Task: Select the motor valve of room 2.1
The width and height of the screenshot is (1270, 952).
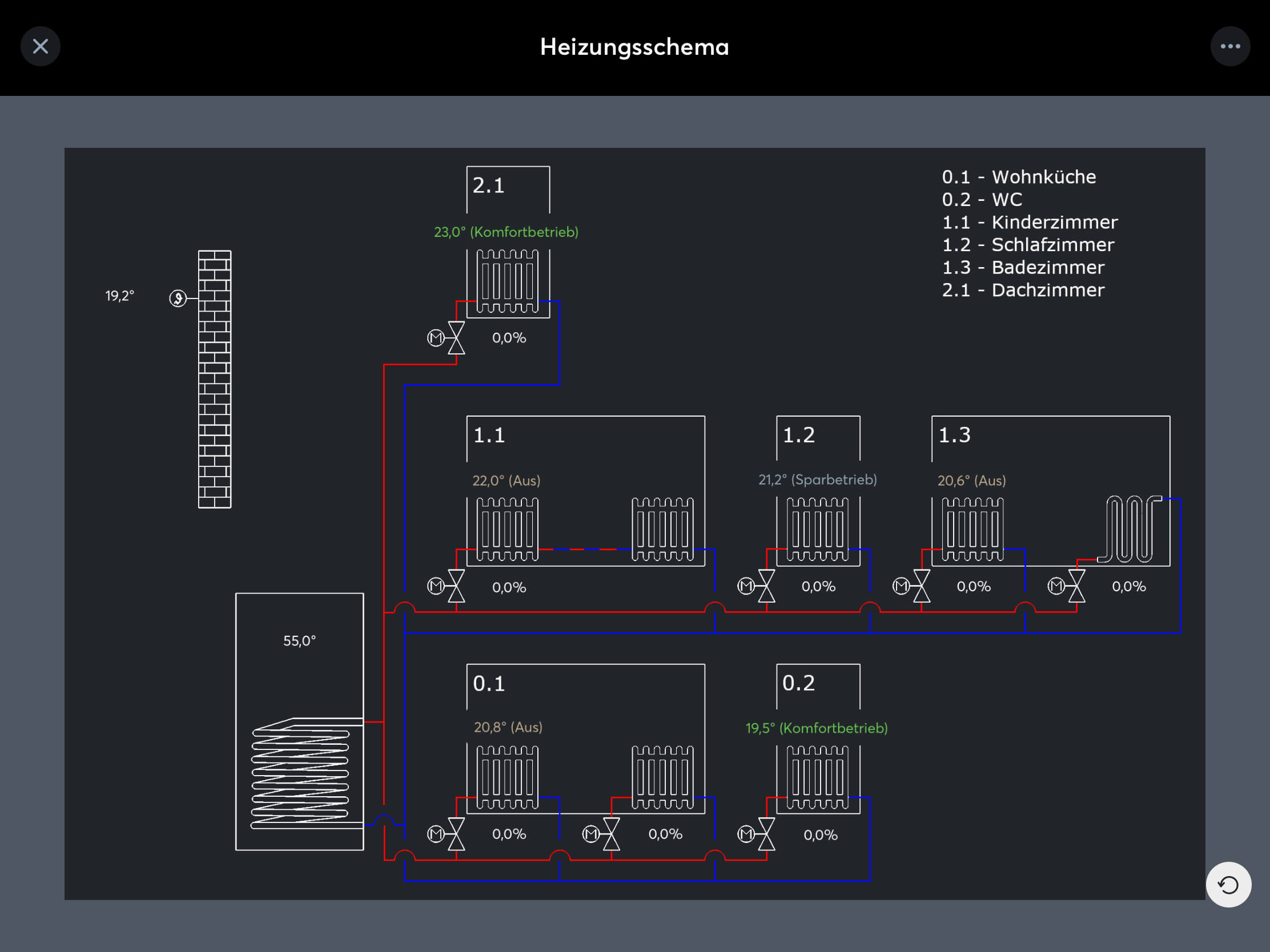Action: pos(447,338)
